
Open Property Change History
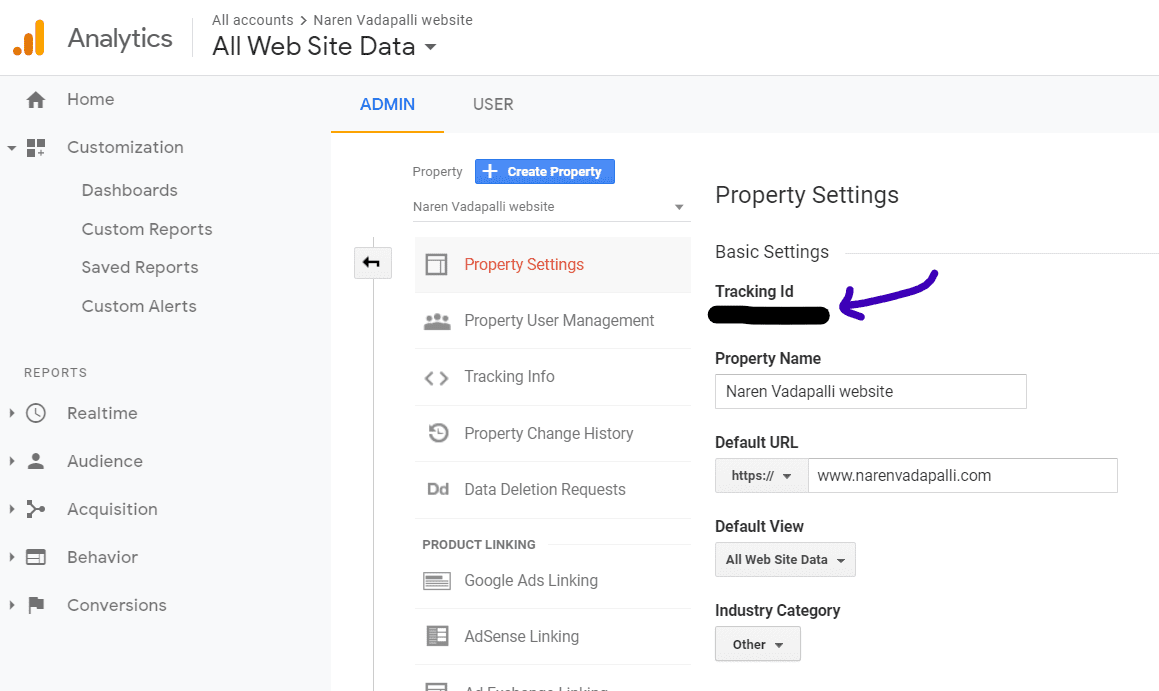[553, 433]
